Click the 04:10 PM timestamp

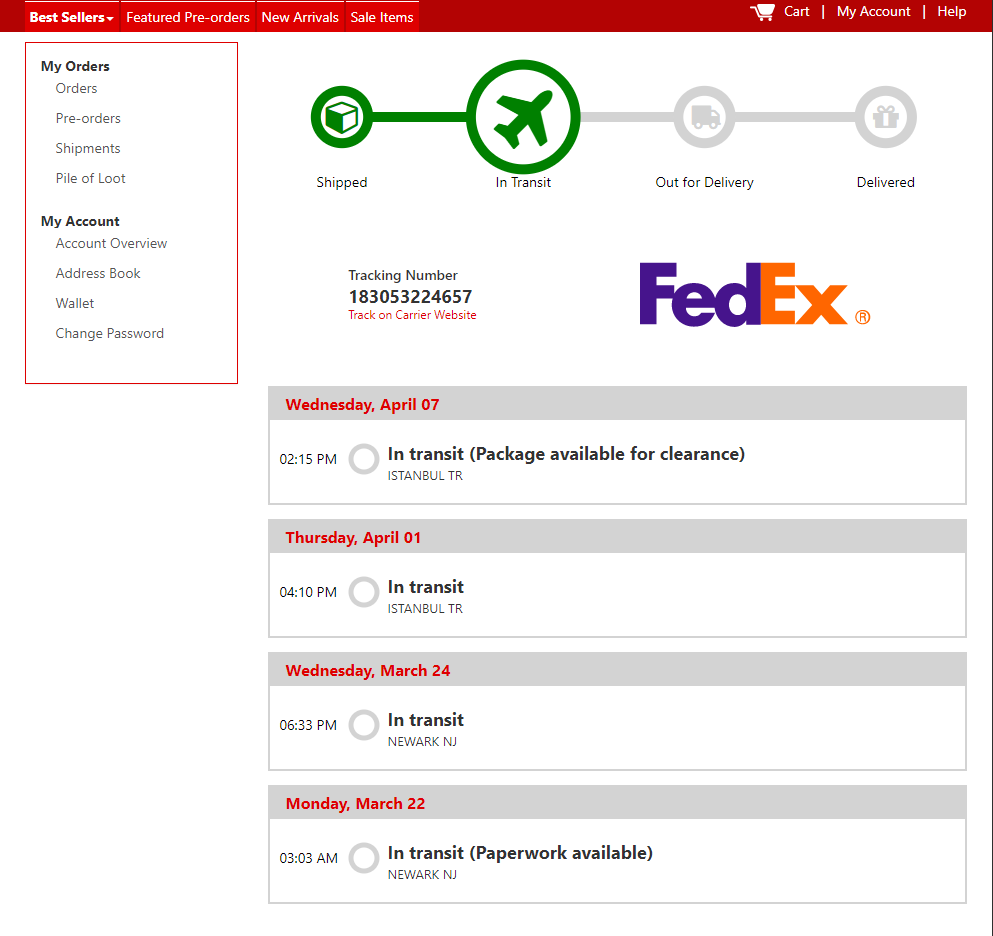pyautogui.click(x=308, y=592)
